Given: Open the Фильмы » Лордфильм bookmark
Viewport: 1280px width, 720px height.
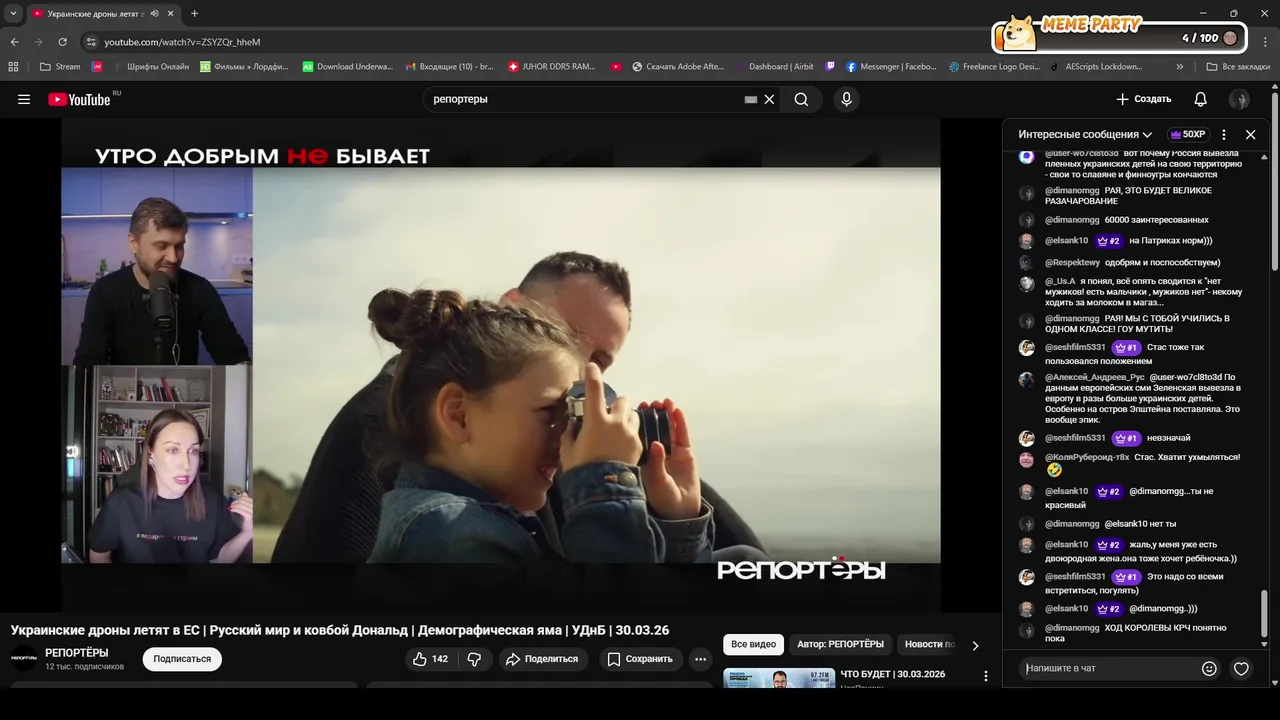Looking at the screenshot, I should (x=244, y=67).
